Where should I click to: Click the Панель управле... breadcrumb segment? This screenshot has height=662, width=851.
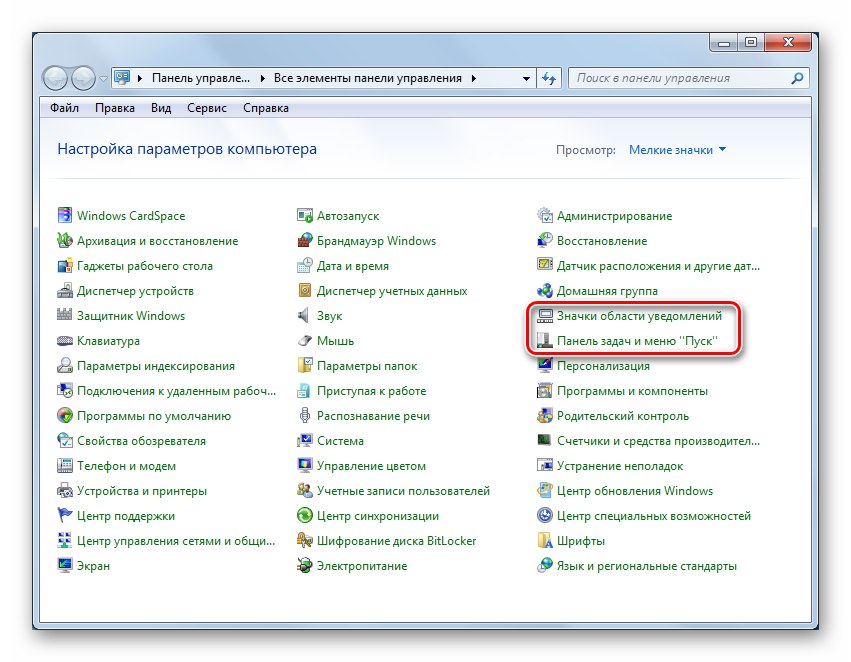[x=201, y=78]
